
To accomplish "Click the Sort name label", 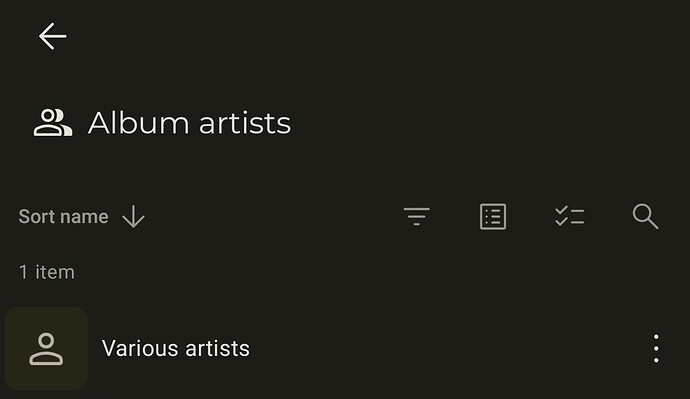I will pyautogui.click(x=63, y=216).
